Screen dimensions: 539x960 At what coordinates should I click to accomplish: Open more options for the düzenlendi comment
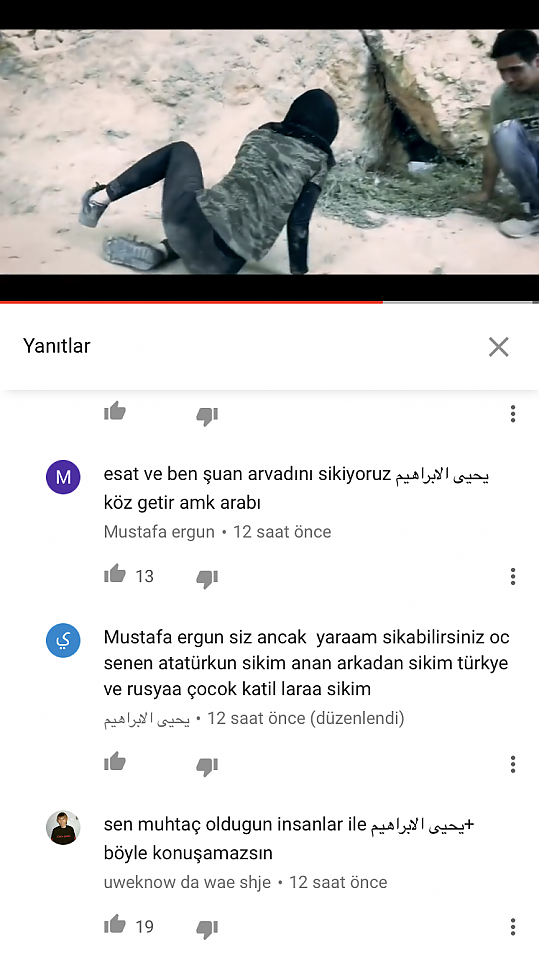point(513,764)
